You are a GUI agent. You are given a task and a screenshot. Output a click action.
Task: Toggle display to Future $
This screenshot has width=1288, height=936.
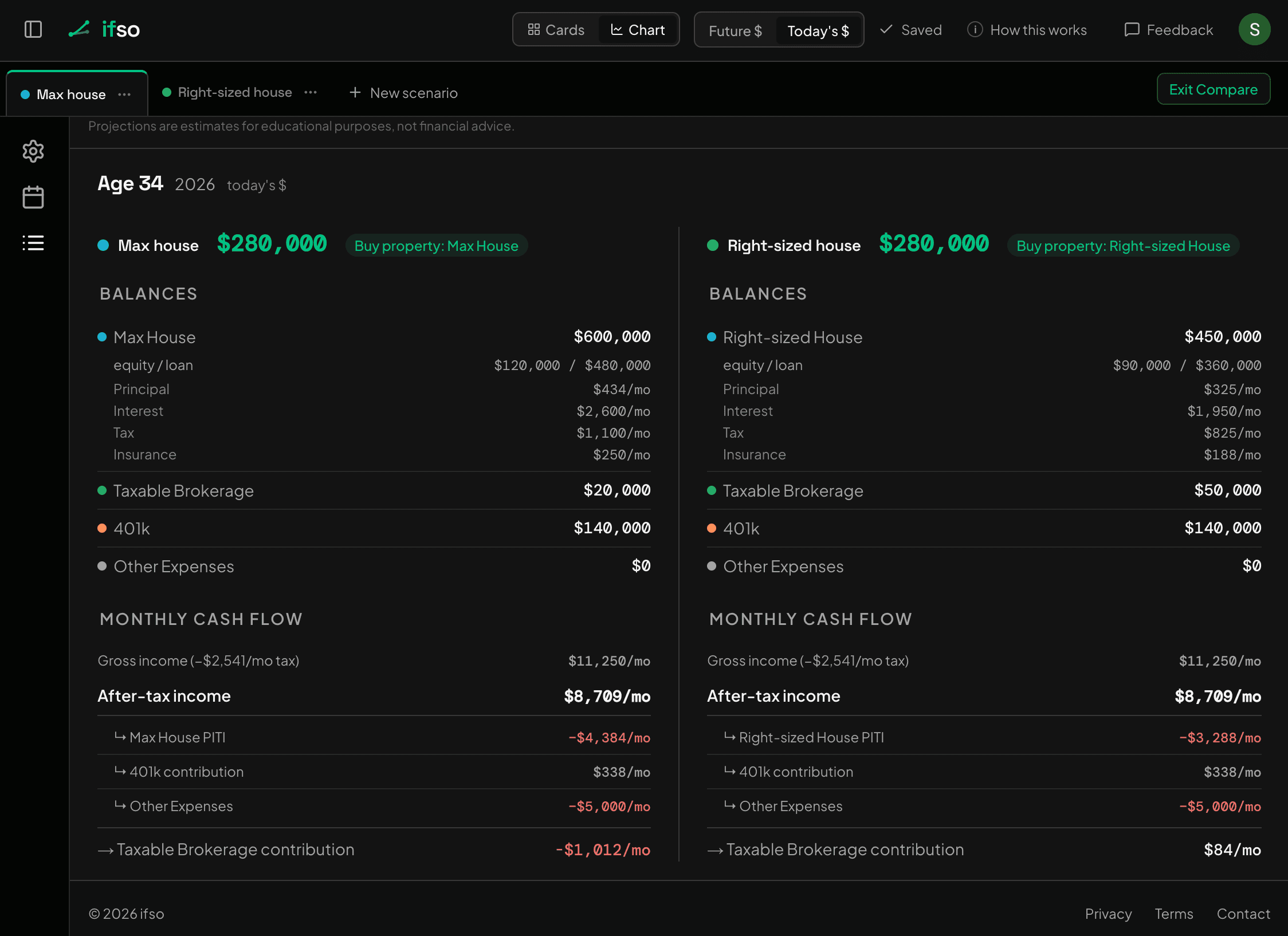(x=735, y=31)
